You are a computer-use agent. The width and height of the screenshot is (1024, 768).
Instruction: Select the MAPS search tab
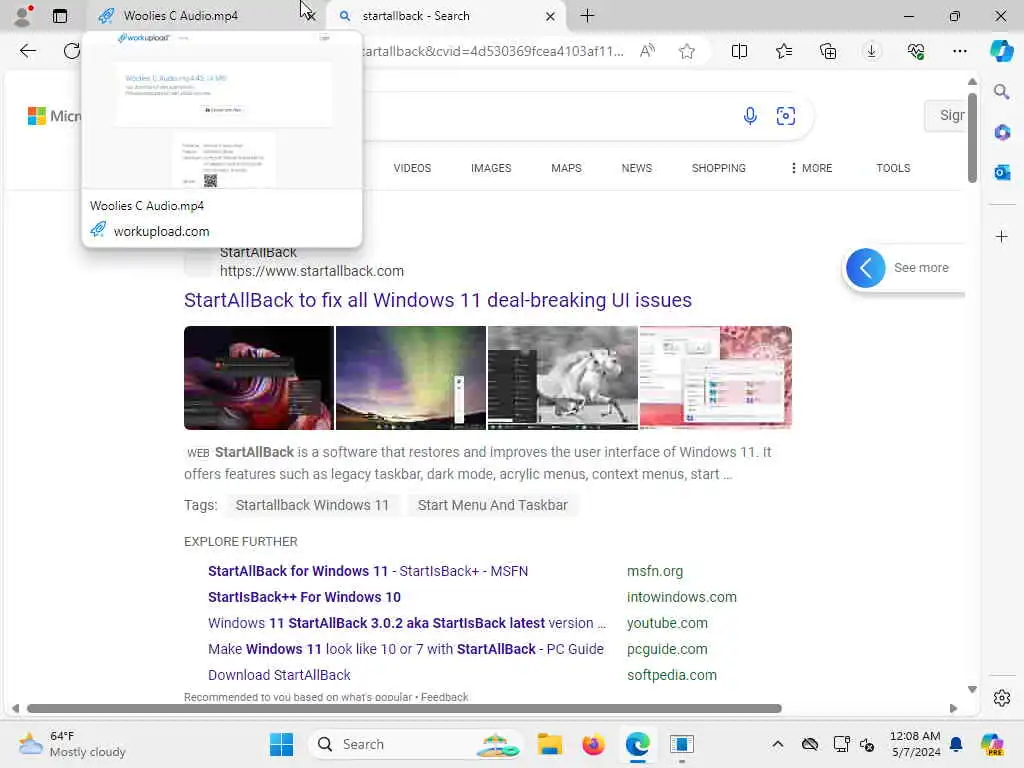point(566,168)
